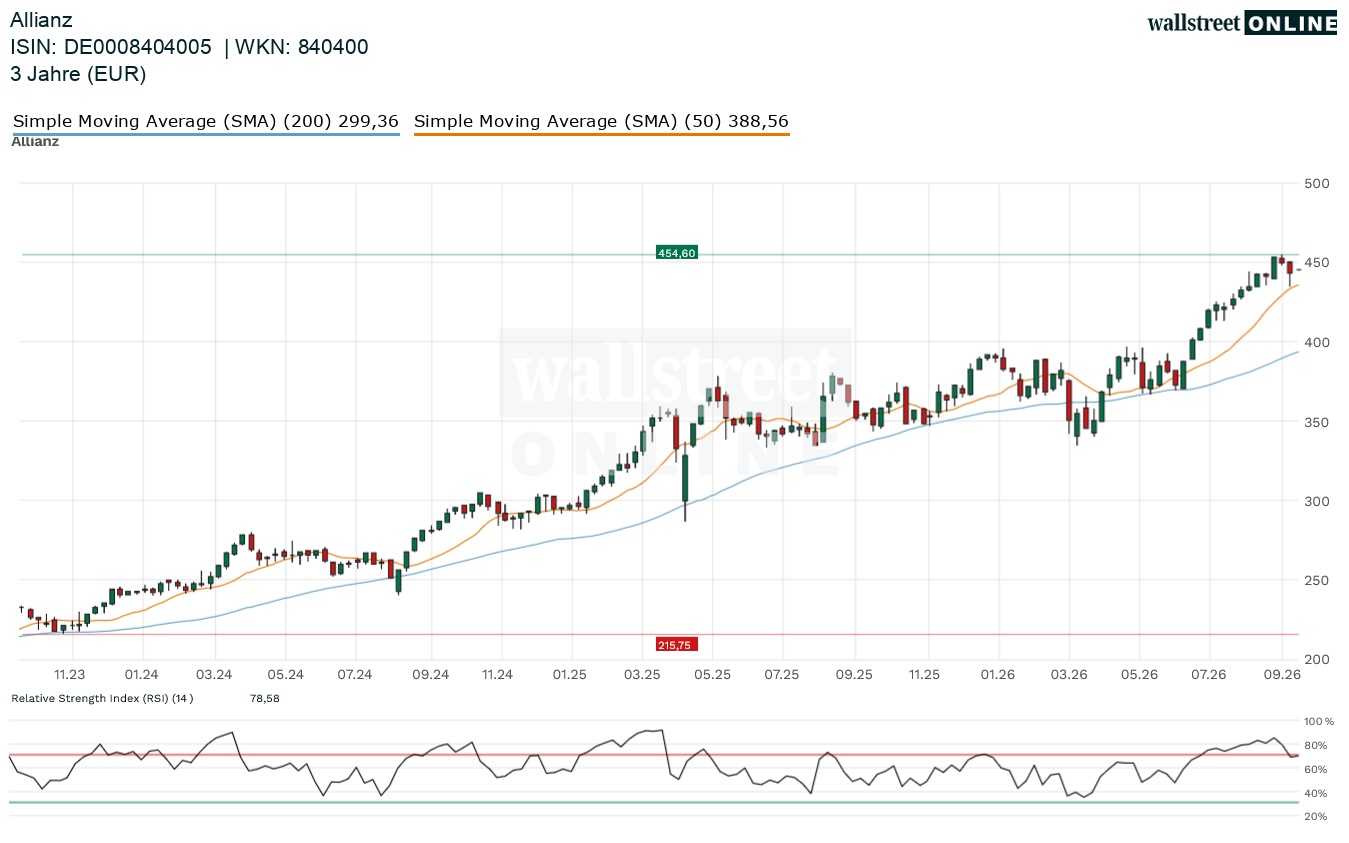Click the 500 price axis label

[1316, 183]
